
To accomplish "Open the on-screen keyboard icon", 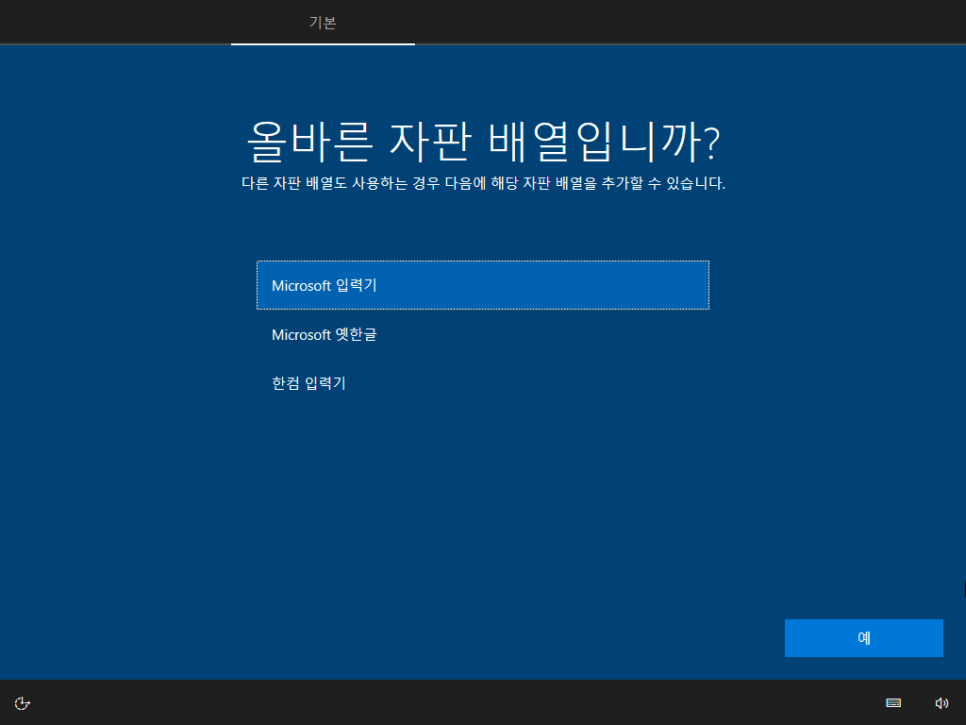I will click(893, 703).
